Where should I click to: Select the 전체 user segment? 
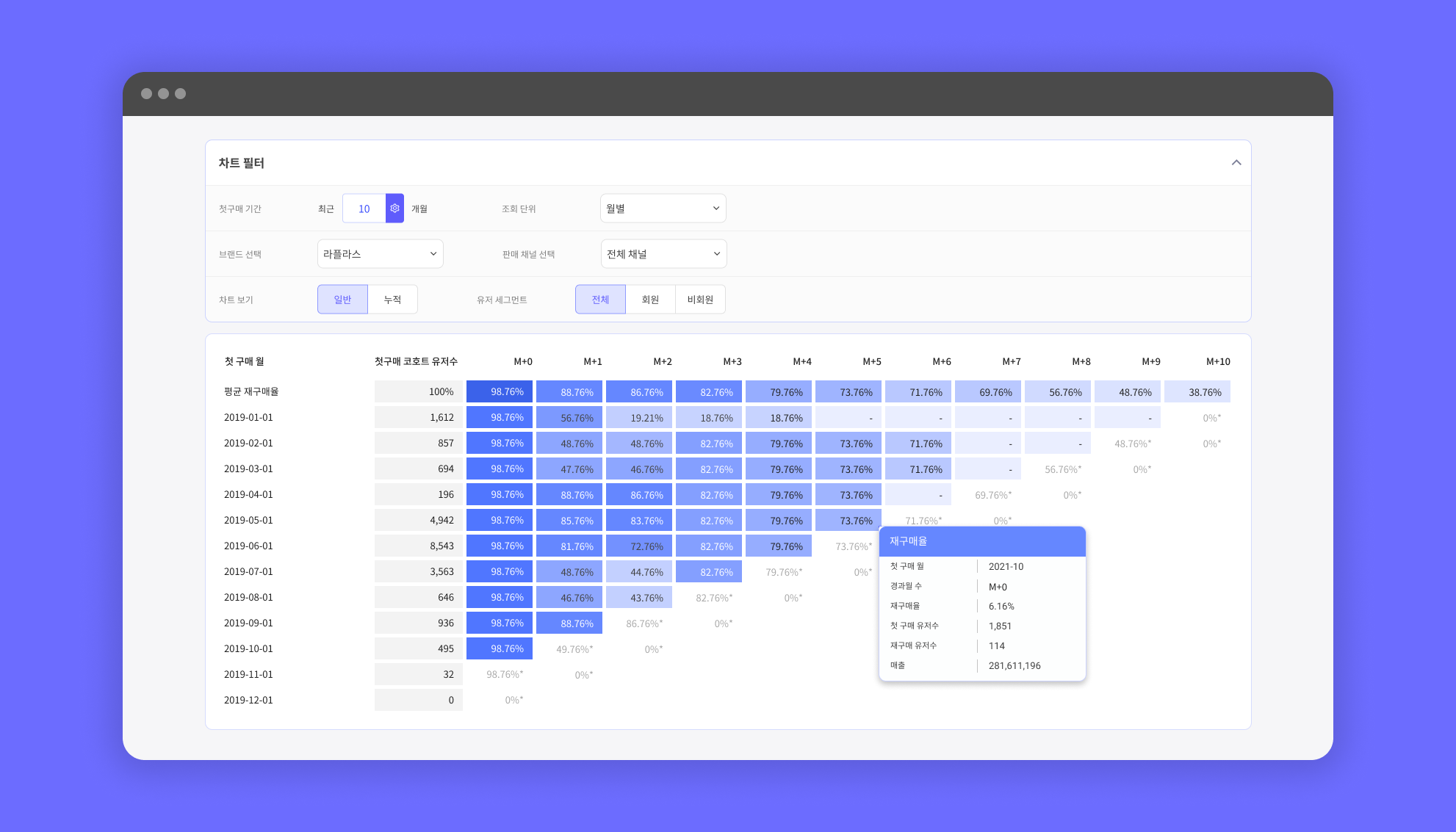[x=600, y=300]
